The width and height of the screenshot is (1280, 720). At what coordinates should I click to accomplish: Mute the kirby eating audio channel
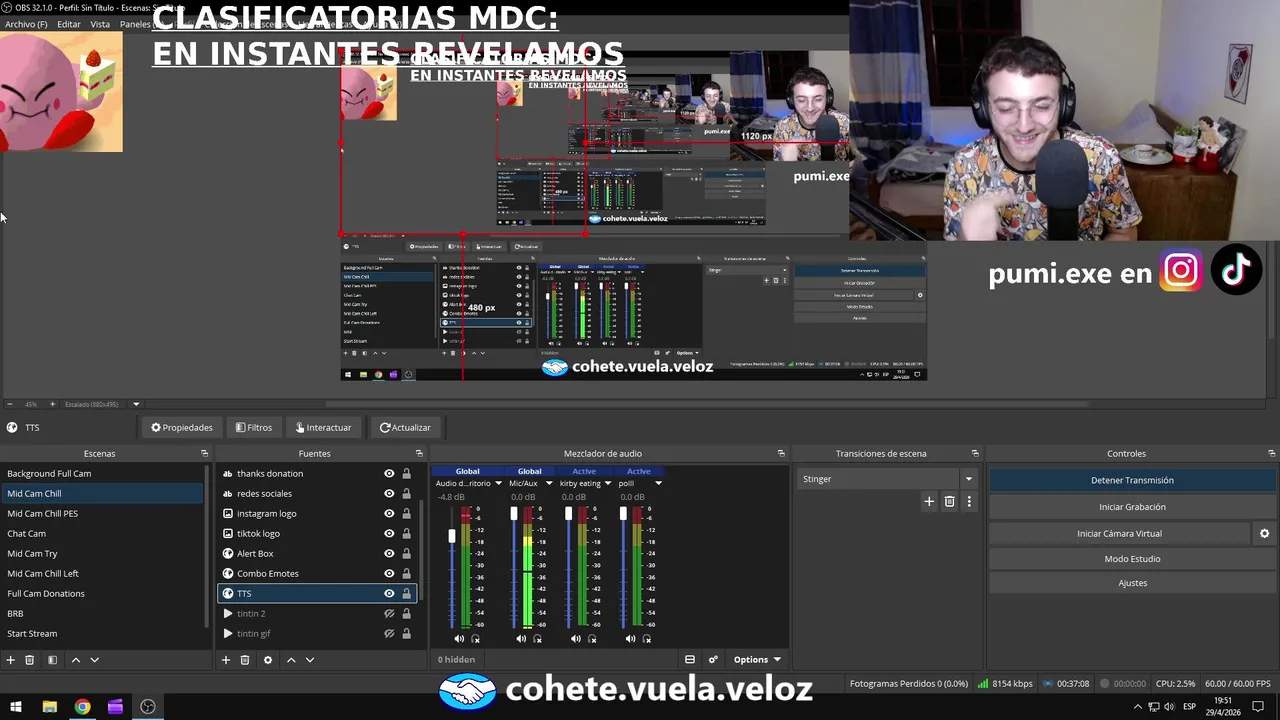tap(575, 639)
